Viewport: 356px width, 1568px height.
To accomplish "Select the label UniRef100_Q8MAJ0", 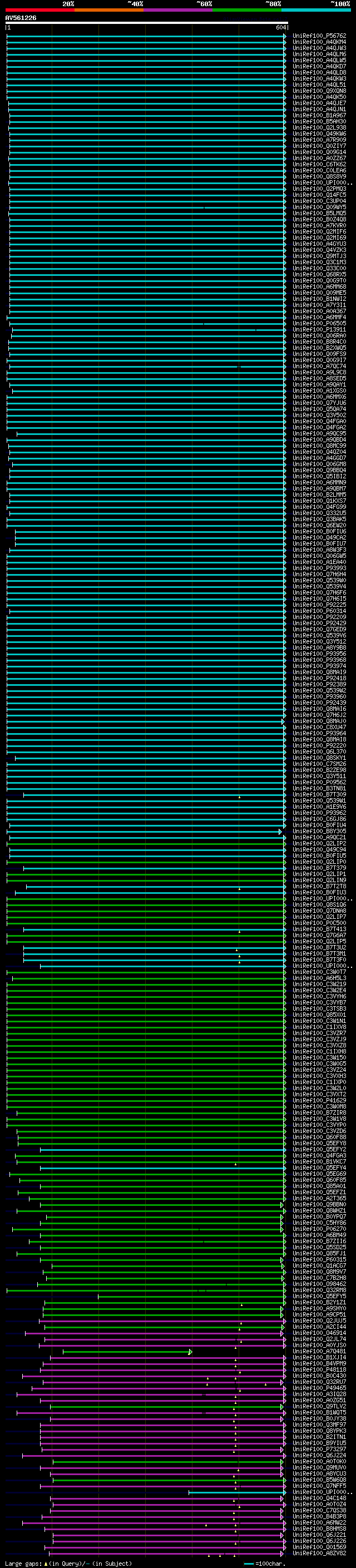I will point(319,721).
